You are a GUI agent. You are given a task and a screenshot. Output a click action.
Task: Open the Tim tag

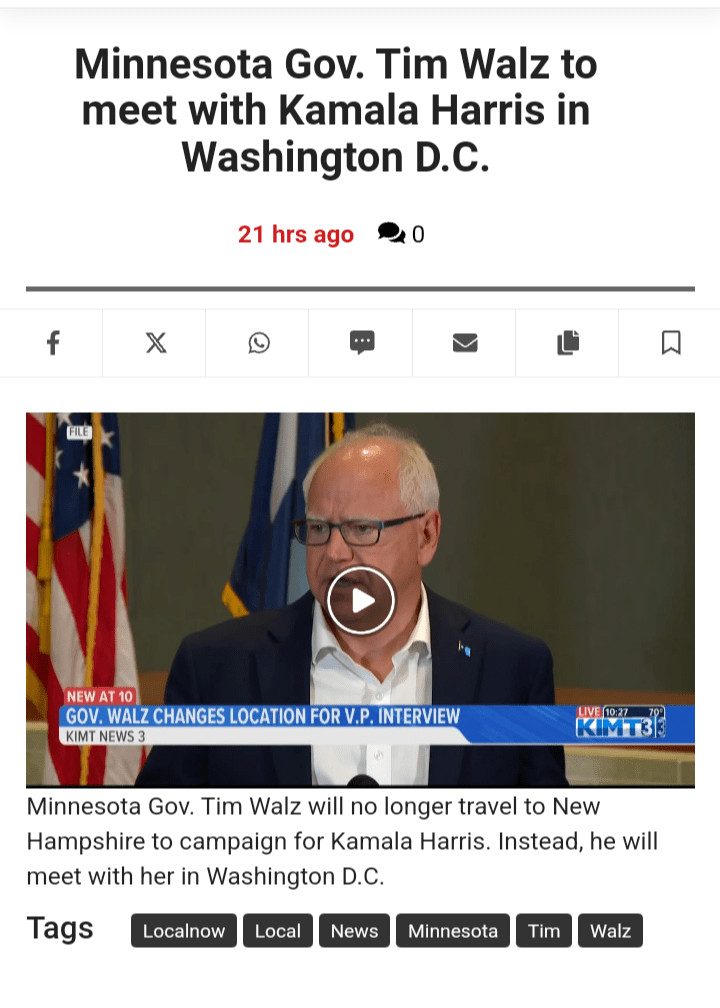click(x=544, y=930)
